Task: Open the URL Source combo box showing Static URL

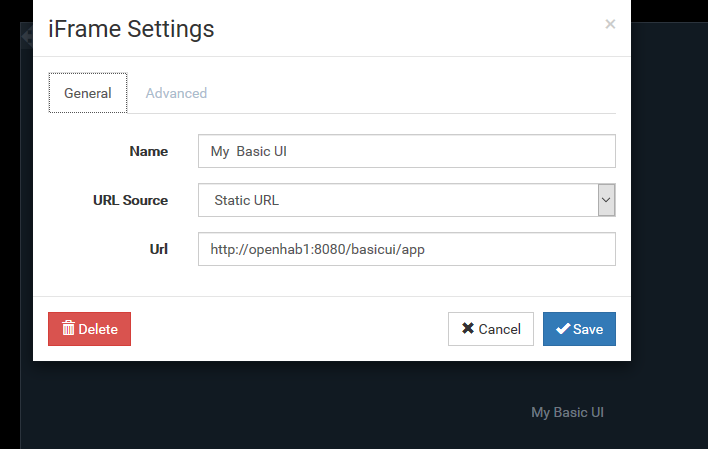Action: [x=406, y=200]
